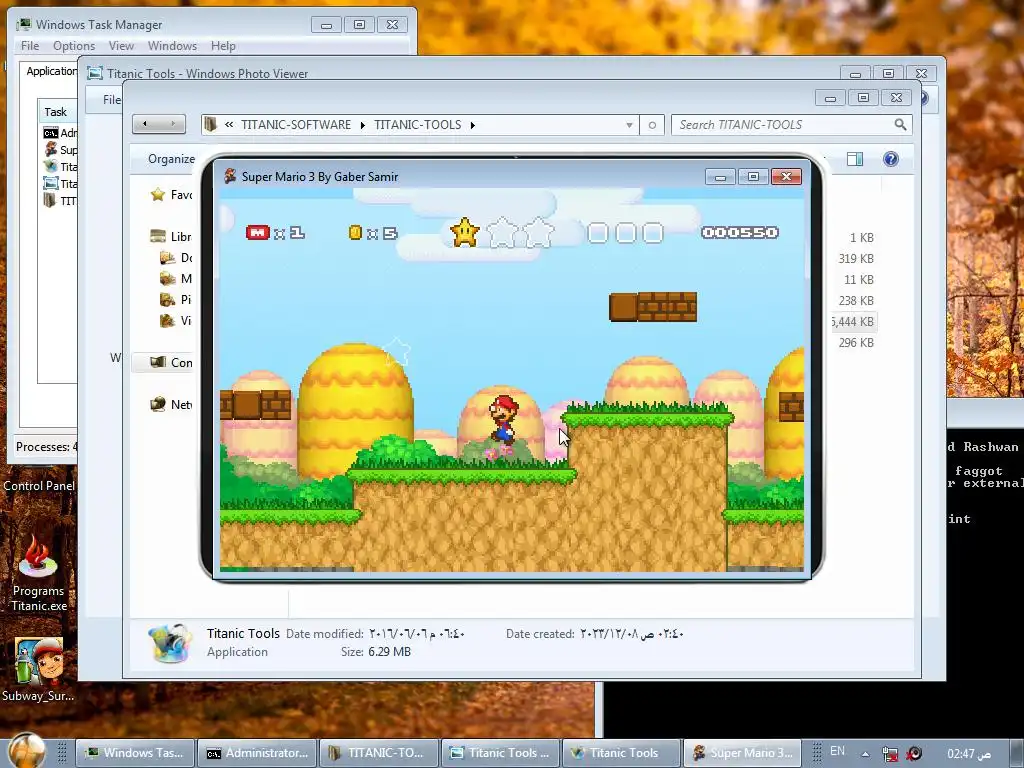Click the 000550 score display
This screenshot has width=1024, height=768.
(x=740, y=232)
